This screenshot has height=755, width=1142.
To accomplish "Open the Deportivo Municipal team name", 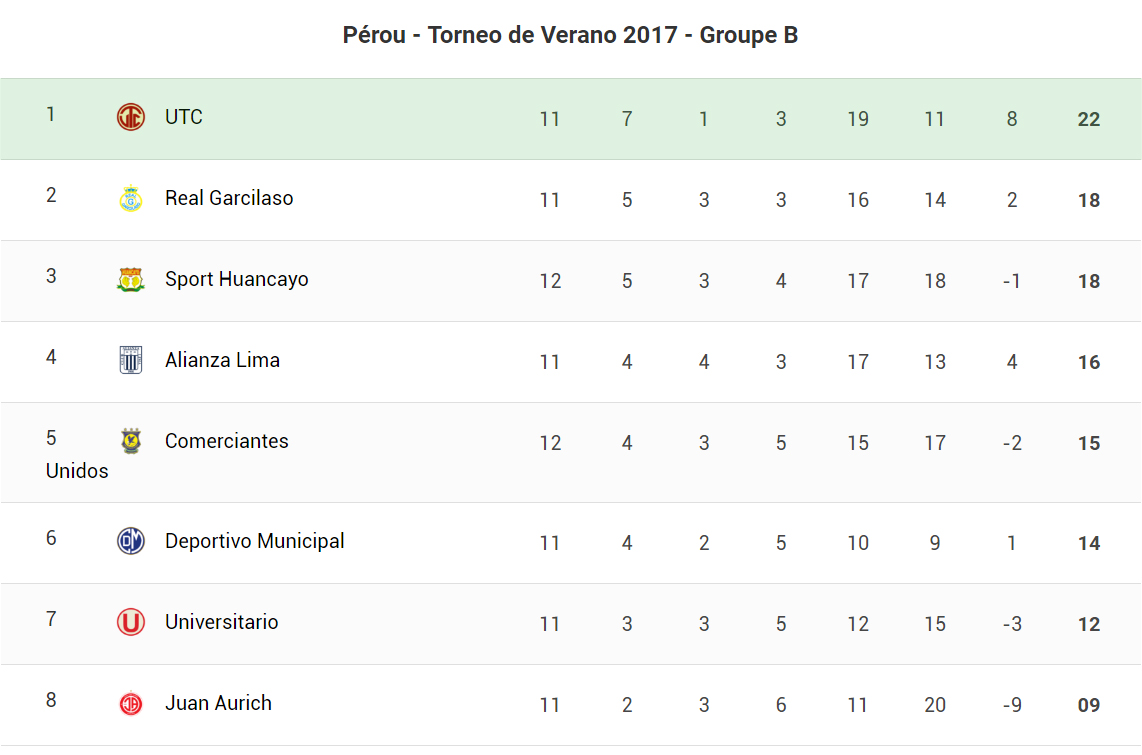I will tap(254, 541).
